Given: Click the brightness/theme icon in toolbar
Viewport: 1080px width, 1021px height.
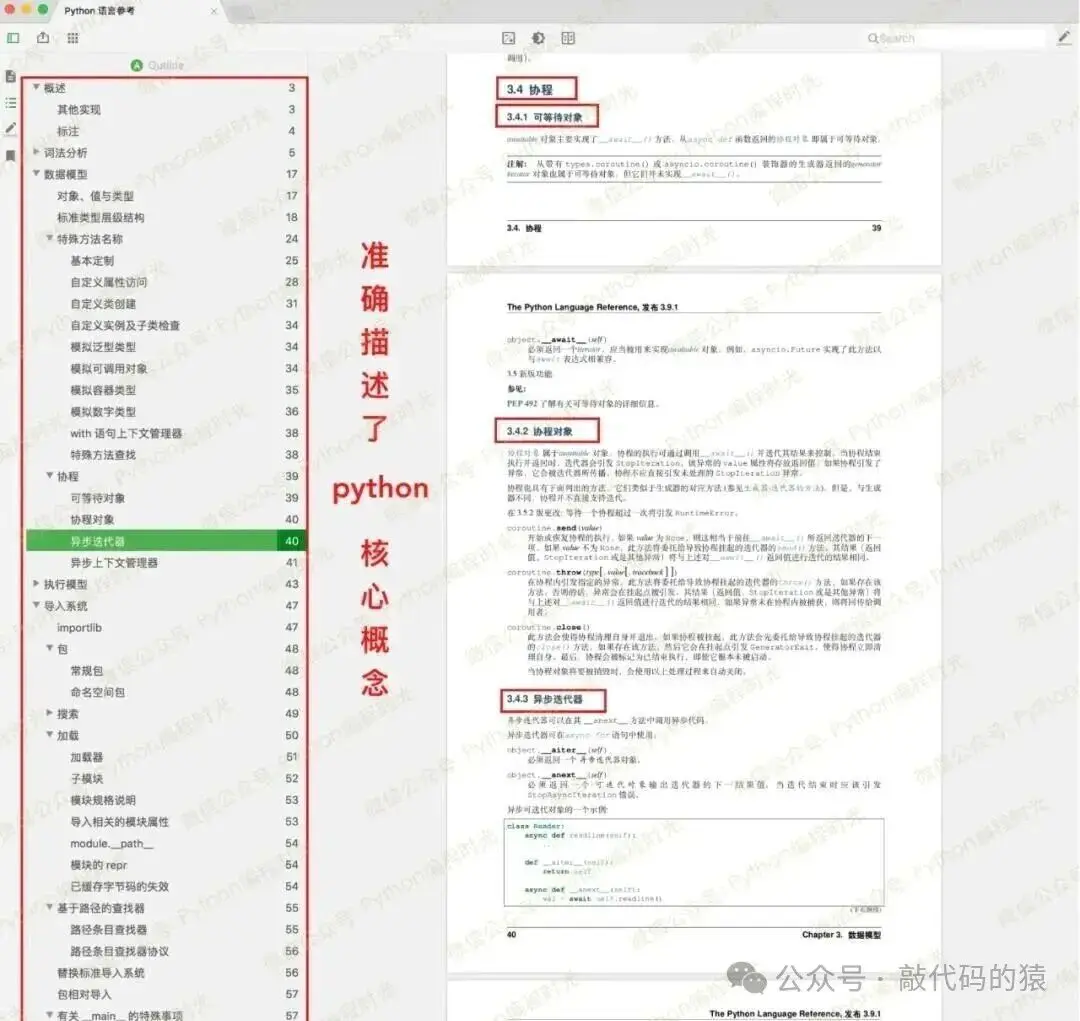Looking at the screenshot, I should [x=539, y=38].
